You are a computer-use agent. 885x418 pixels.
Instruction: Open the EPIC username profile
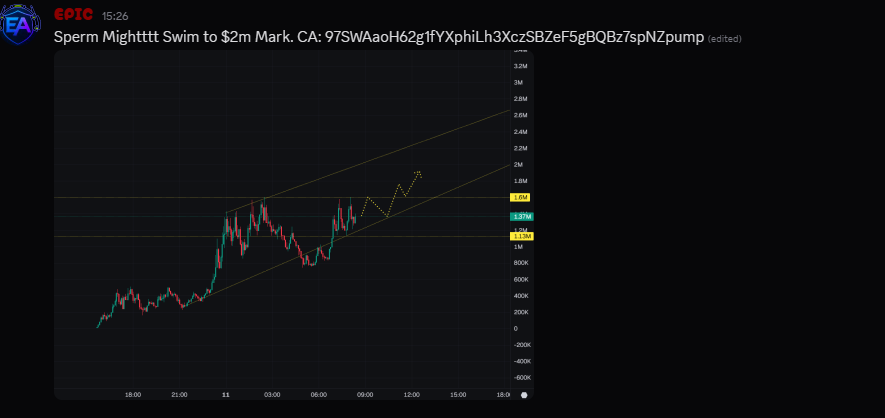(73, 15)
